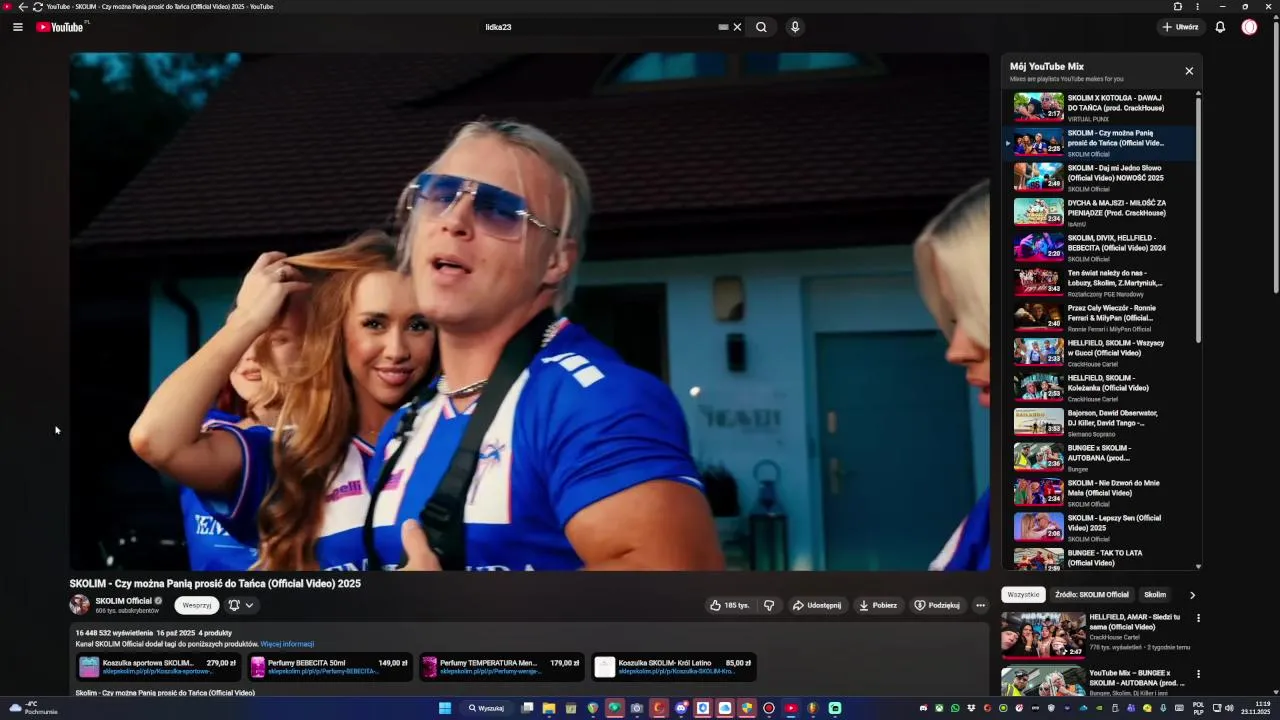Play SKOLIM, DIVIX, HELLFIELD - BEBECITA
This screenshot has width=1280, height=720.
pyautogui.click(x=1098, y=248)
